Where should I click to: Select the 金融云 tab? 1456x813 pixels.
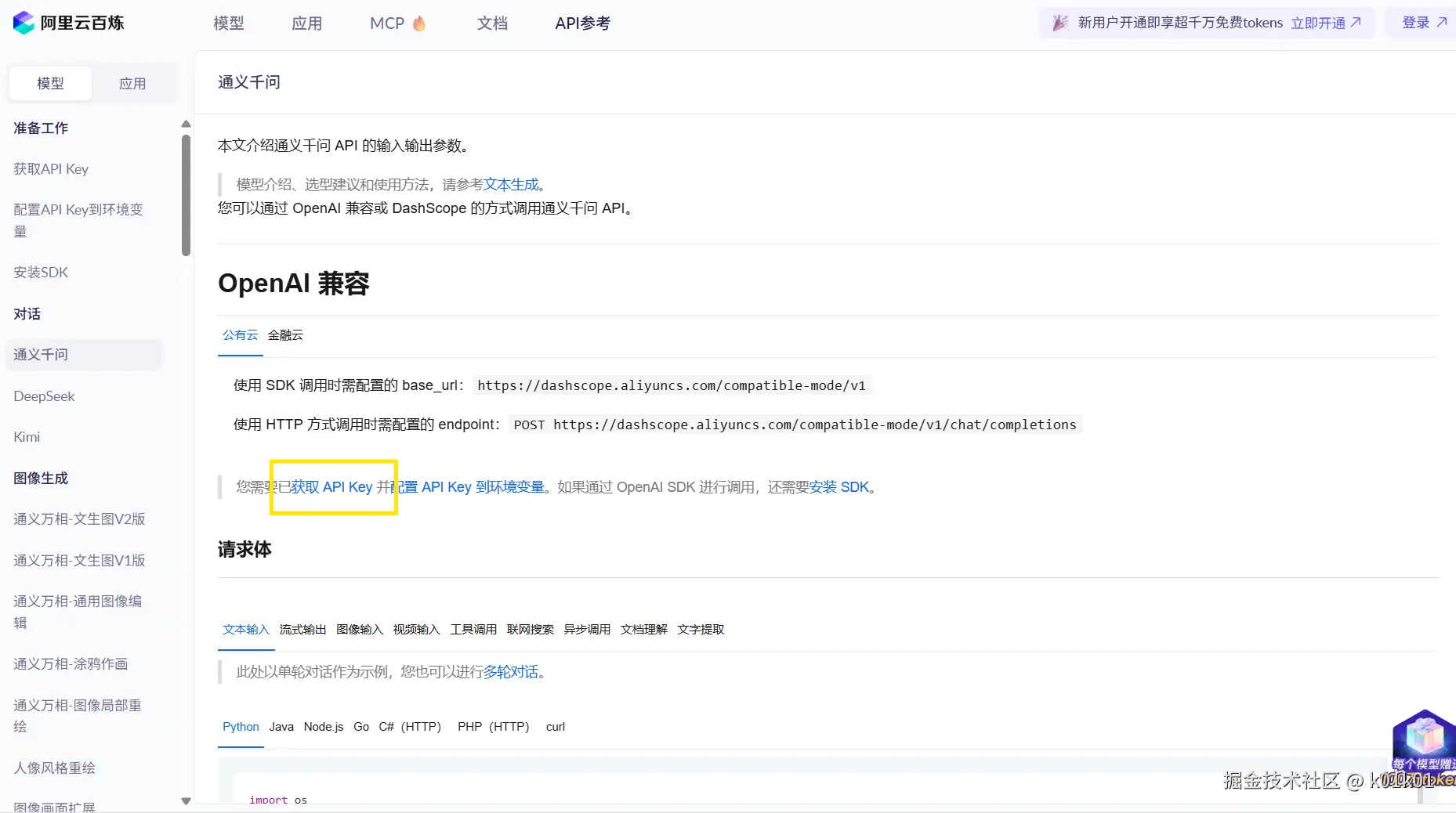[x=285, y=335]
